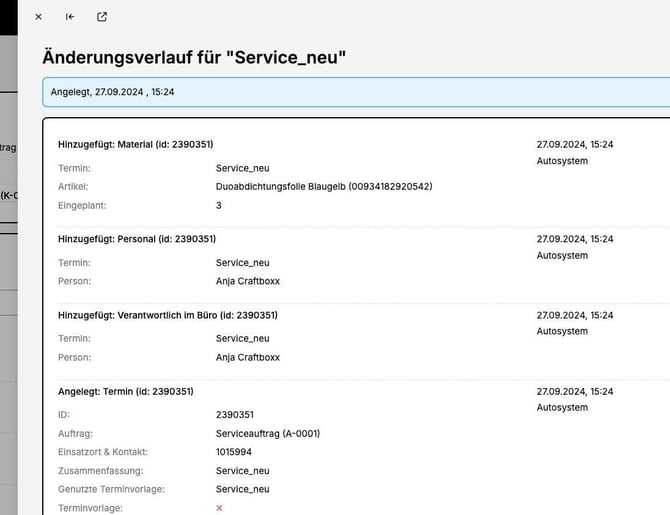Close the Änderungsverlauf panel with the X icon
Viewport: 670px width, 515px height.
coord(38,17)
